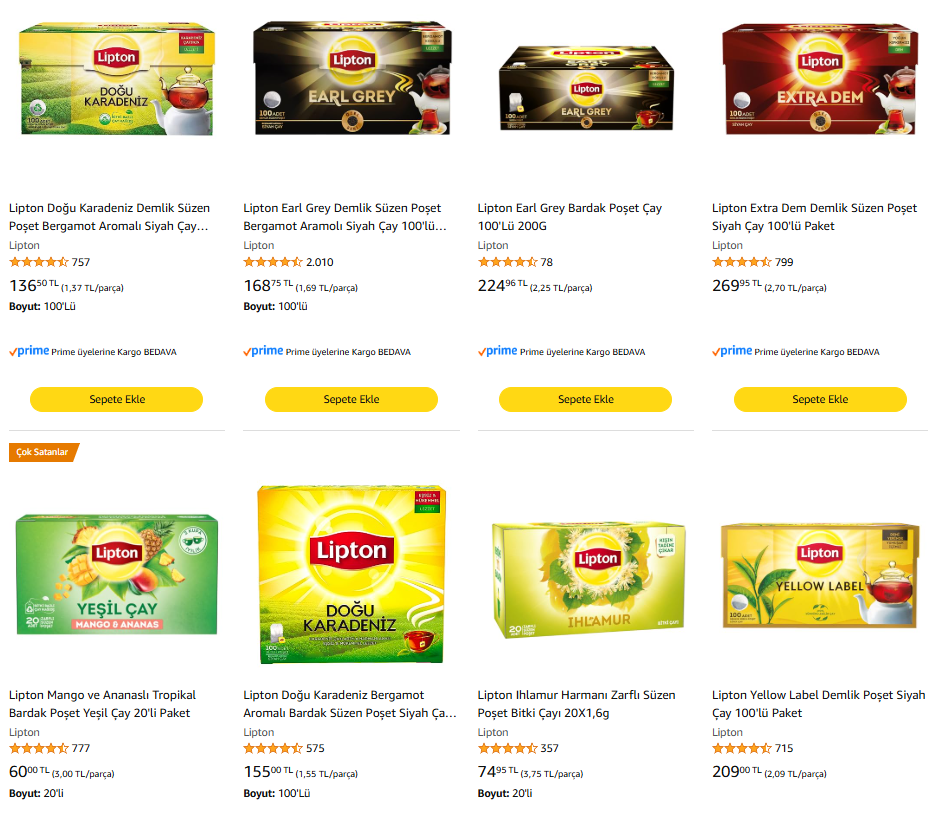Click Sepete Ekle for Earl Grey Demlik Süzen
This screenshot has width=933, height=814.
351,399
